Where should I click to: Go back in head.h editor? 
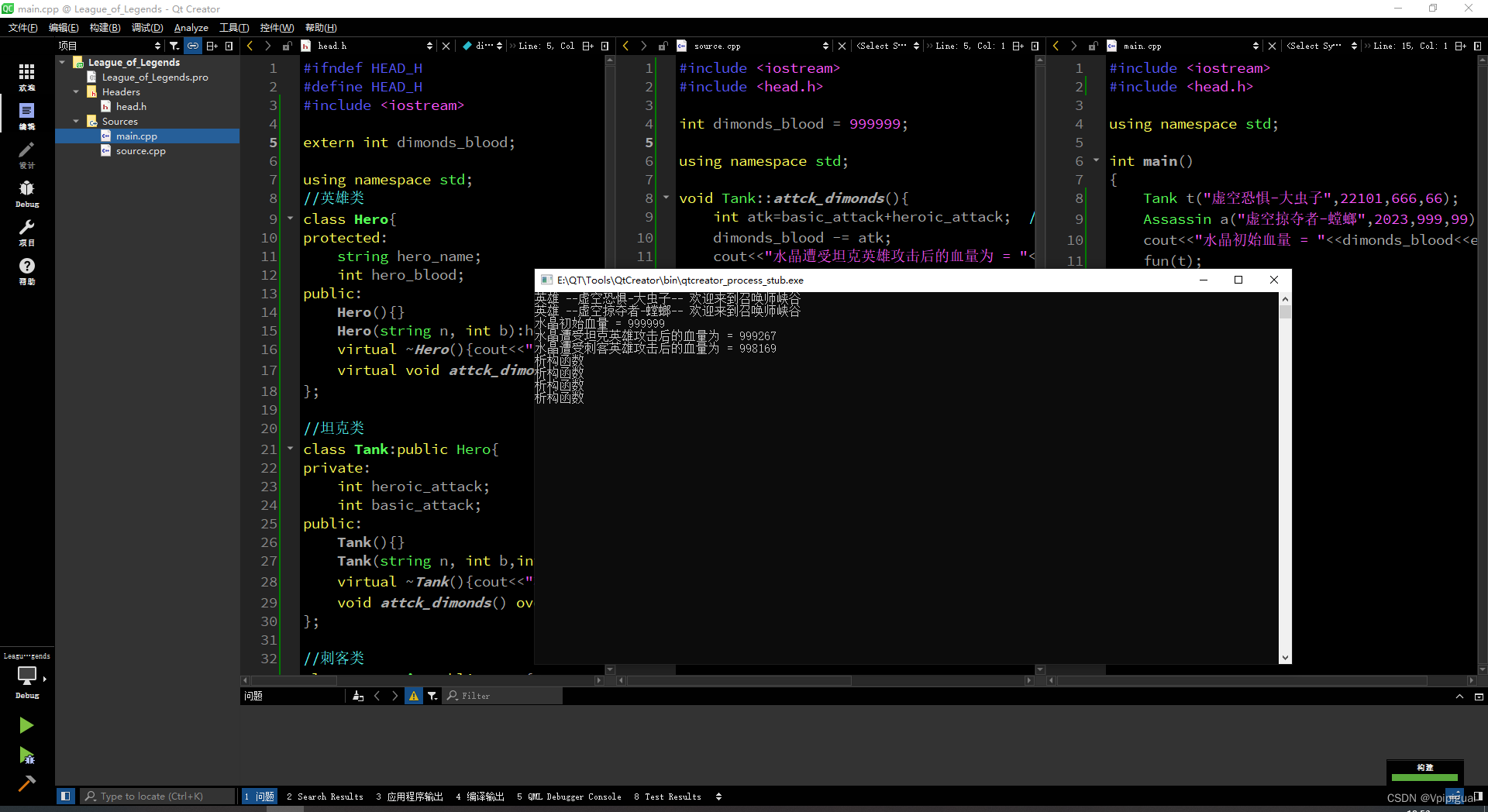point(250,46)
